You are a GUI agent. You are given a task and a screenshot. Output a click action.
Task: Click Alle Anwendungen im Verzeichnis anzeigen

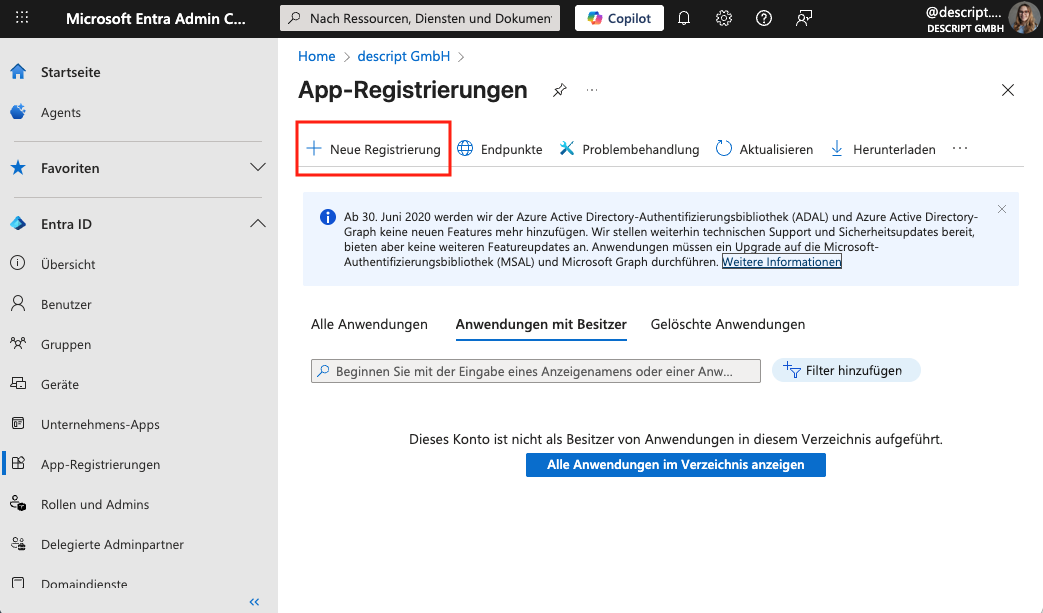pos(675,464)
